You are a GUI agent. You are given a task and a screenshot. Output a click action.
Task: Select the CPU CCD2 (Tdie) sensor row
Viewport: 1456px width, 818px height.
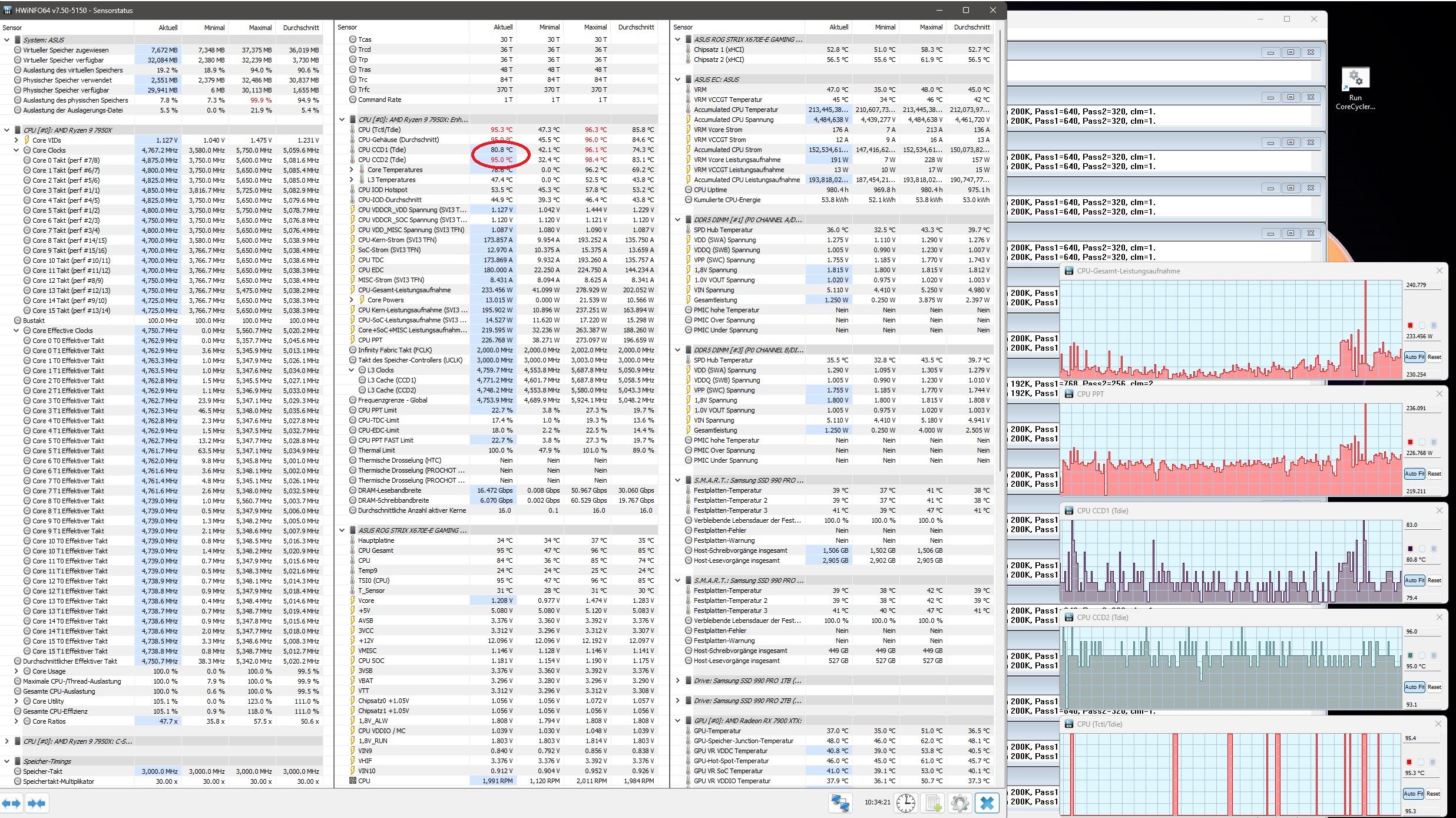coord(497,160)
